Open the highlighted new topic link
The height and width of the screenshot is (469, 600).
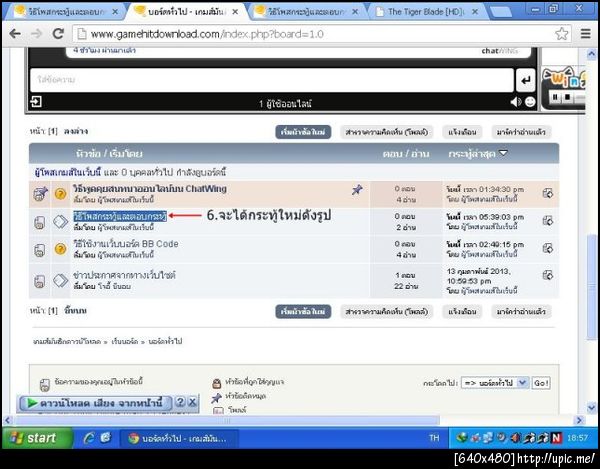120,216
